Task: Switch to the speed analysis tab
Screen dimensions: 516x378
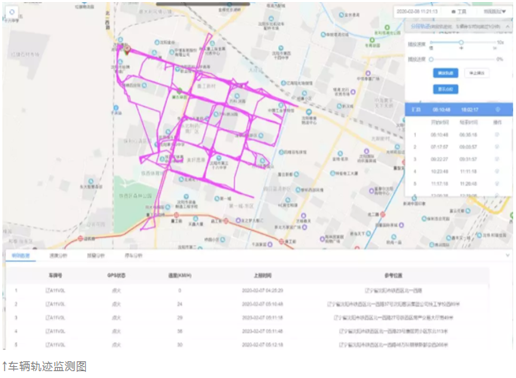Action: pyautogui.click(x=58, y=255)
